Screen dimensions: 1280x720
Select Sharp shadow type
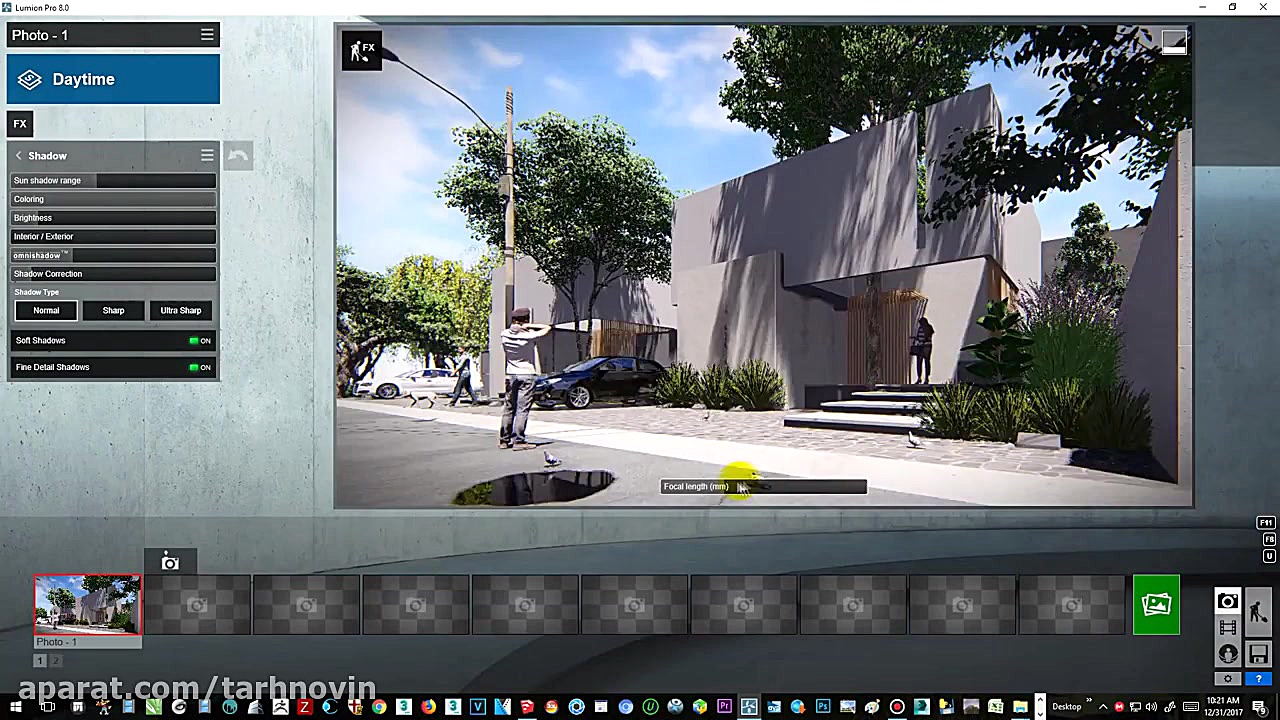pos(113,310)
